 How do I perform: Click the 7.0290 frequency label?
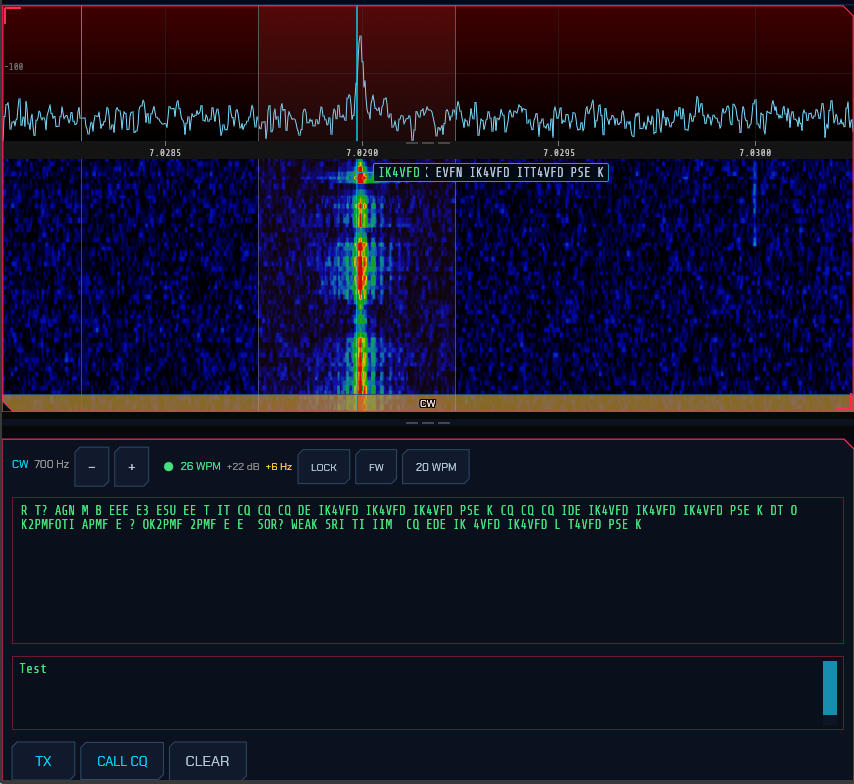(362, 153)
